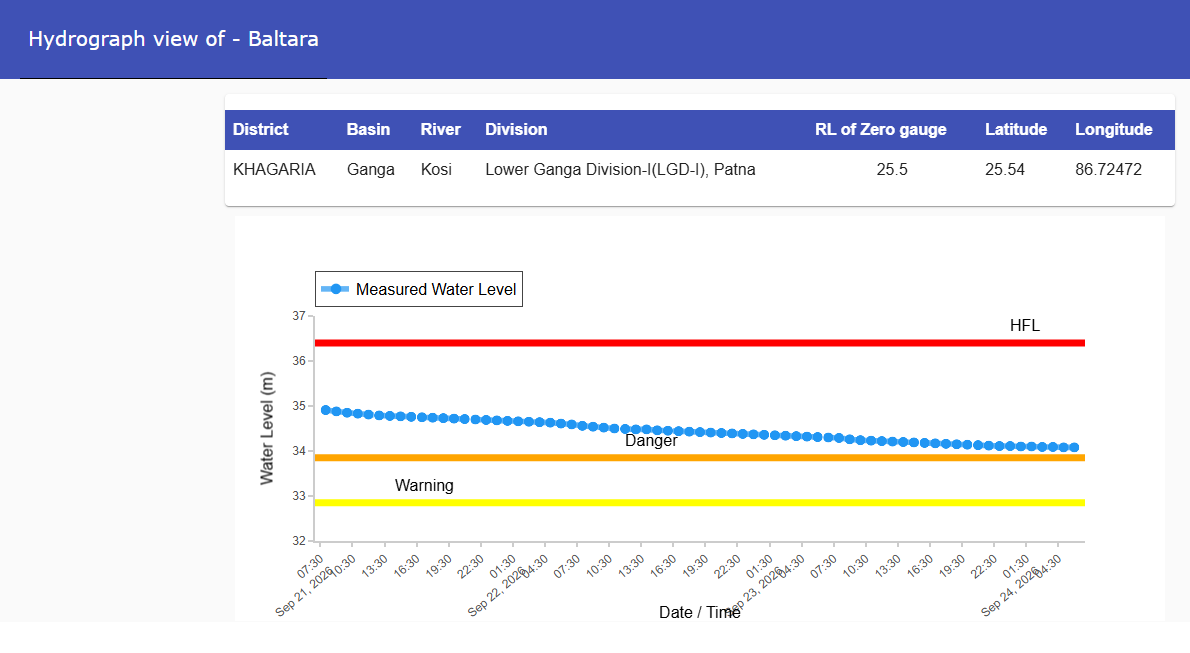Image resolution: width=1190 pixels, height=653 pixels.
Task: Click the blue legend marker icon
Action: click(x=335, y=289)
